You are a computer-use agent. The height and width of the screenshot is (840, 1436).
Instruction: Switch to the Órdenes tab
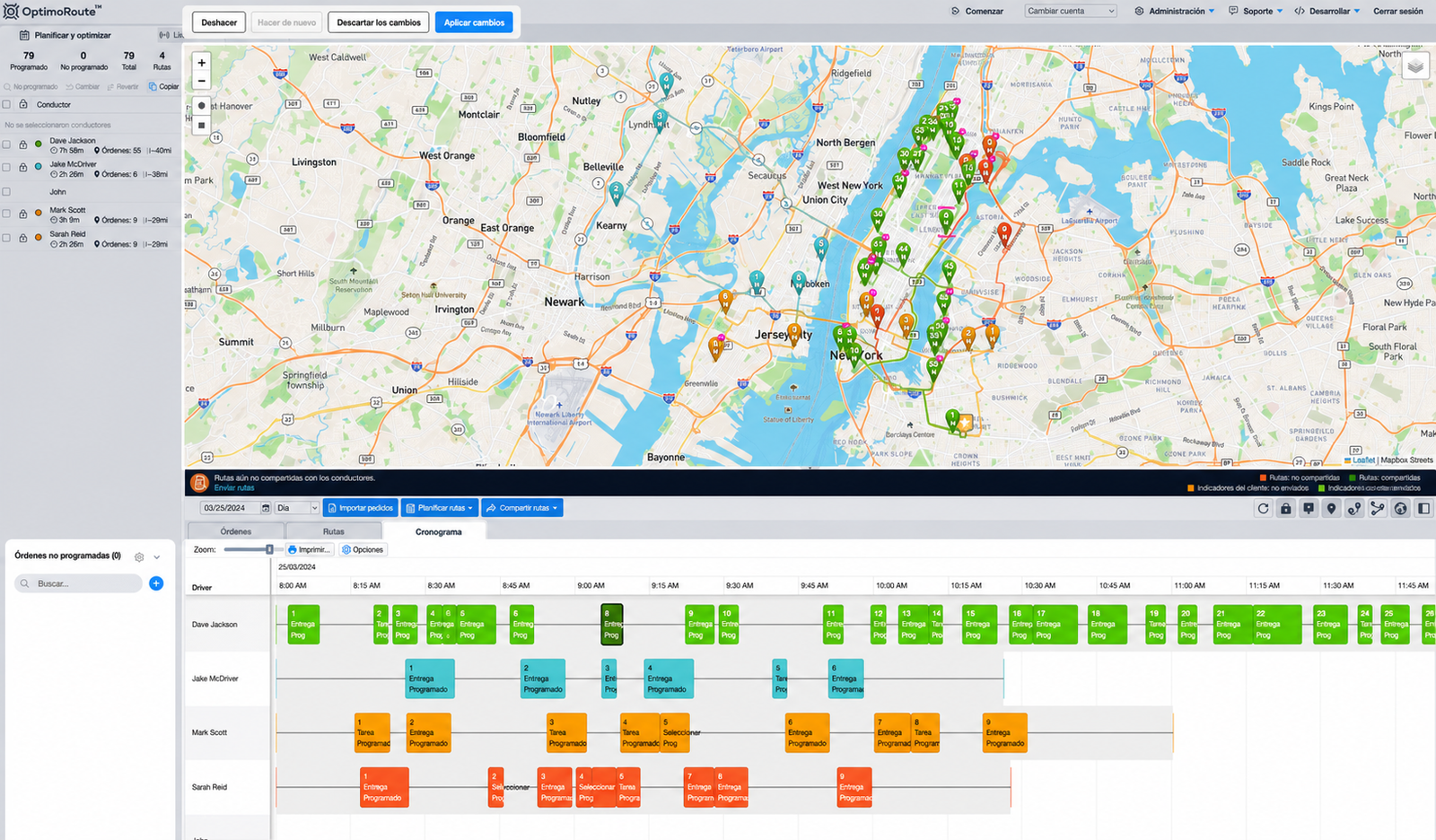(x=236, y=531)
